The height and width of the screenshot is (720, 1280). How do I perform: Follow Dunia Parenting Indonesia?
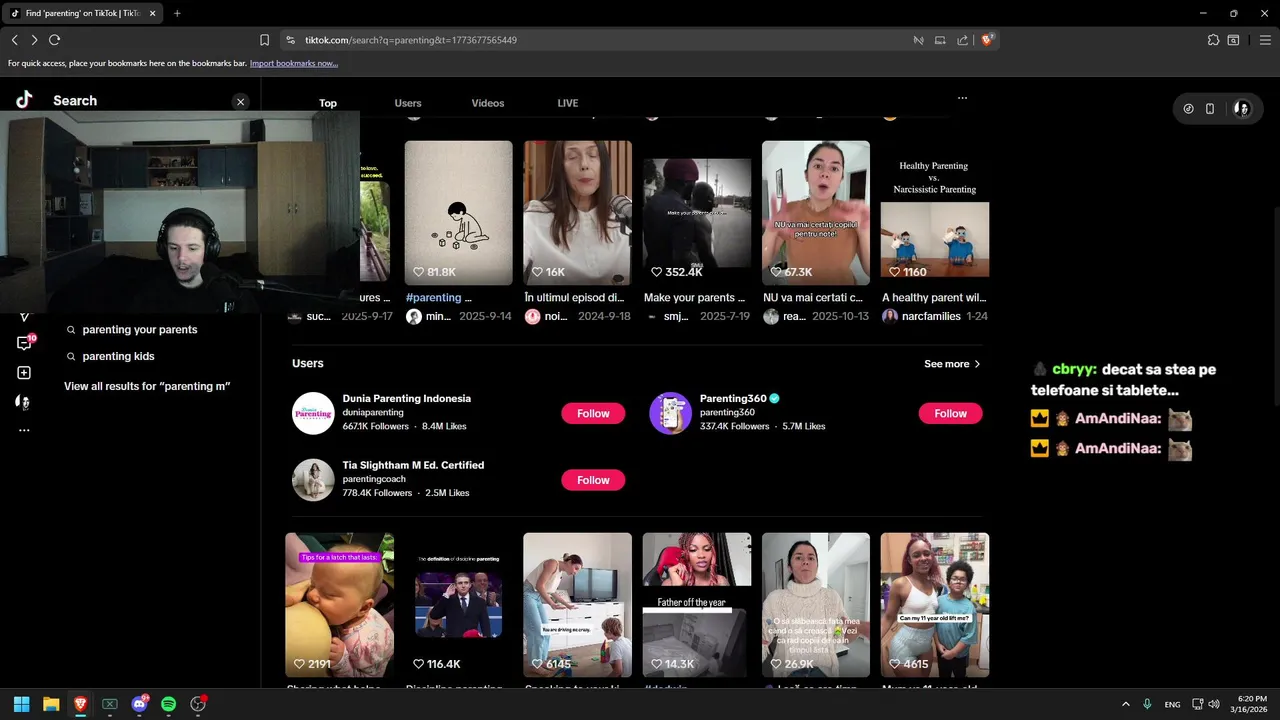point(593,413)
